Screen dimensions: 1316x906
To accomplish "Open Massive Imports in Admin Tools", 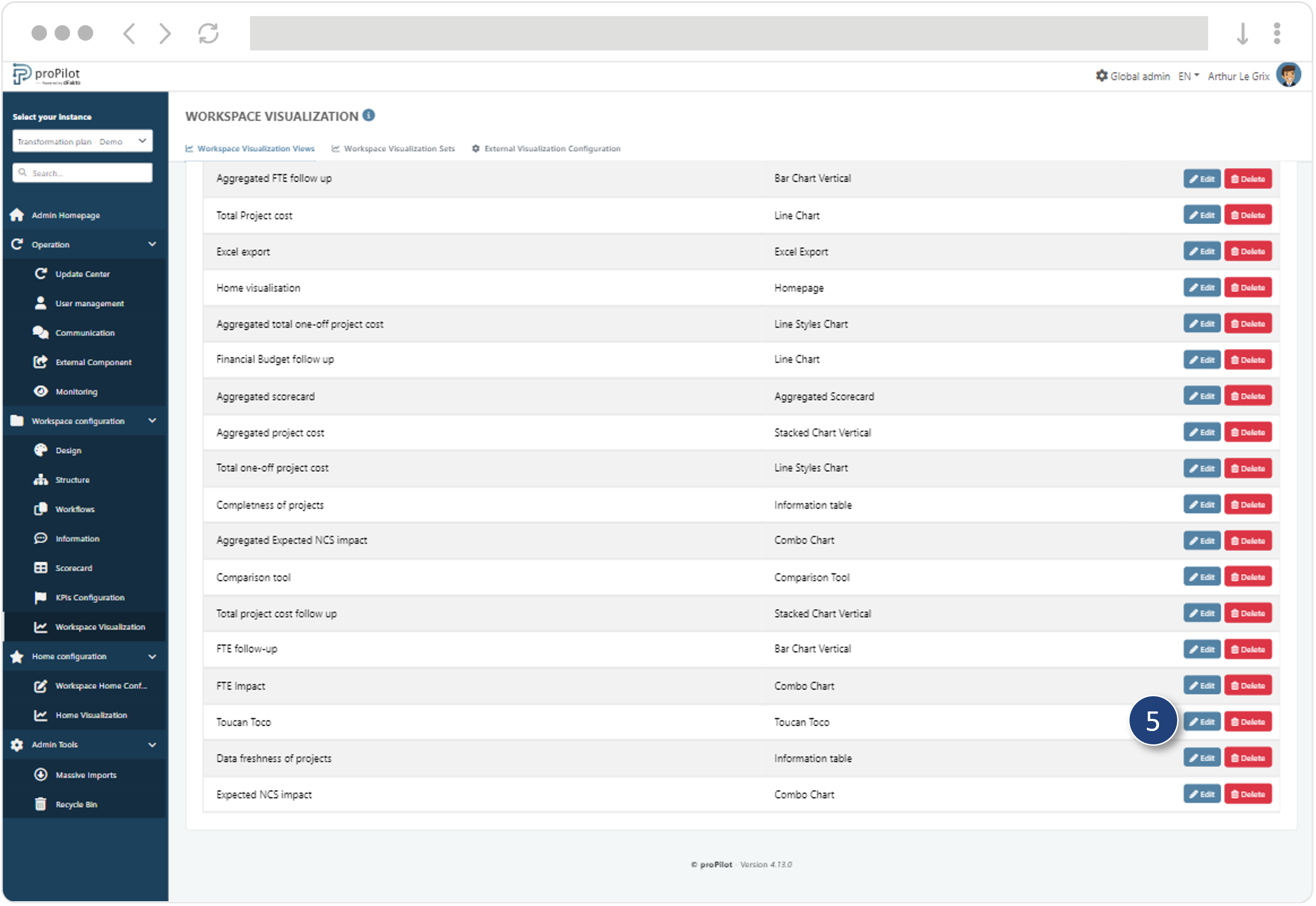I will click(85, 775).
